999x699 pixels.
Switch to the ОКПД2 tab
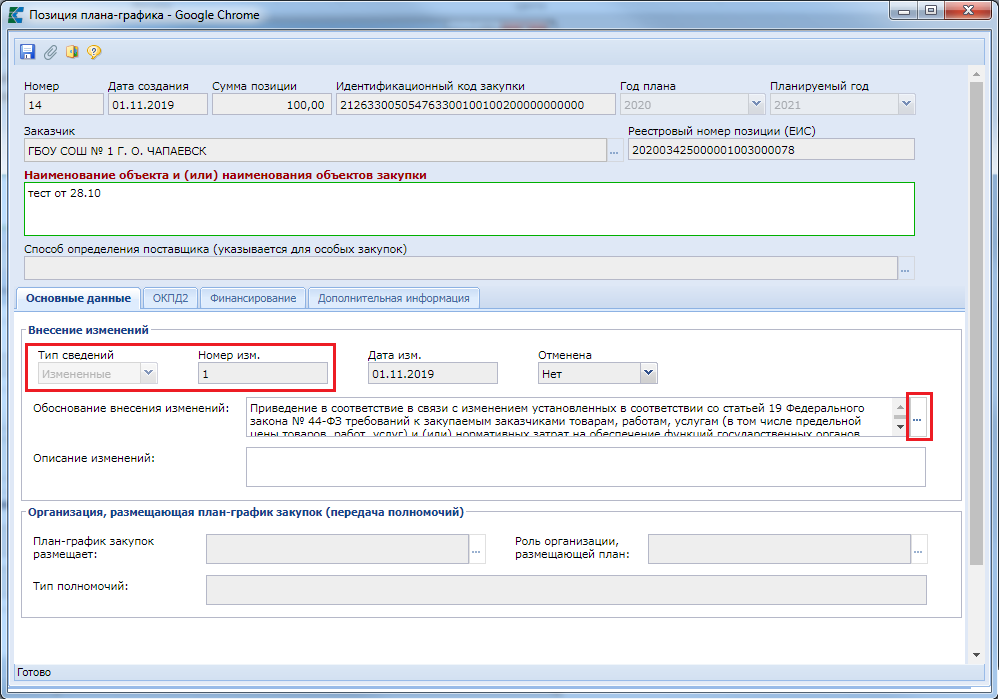point(170,298)
